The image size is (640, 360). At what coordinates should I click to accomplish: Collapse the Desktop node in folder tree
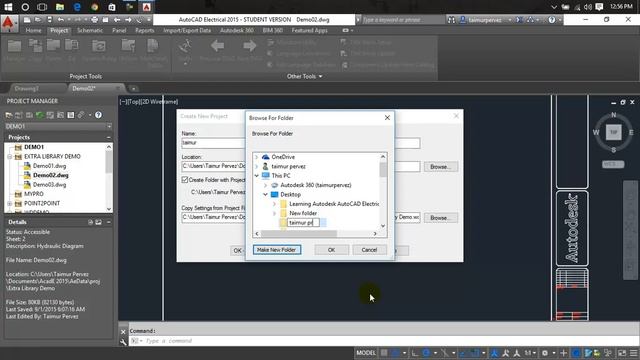pyautogui.click(x=265, y=195)
